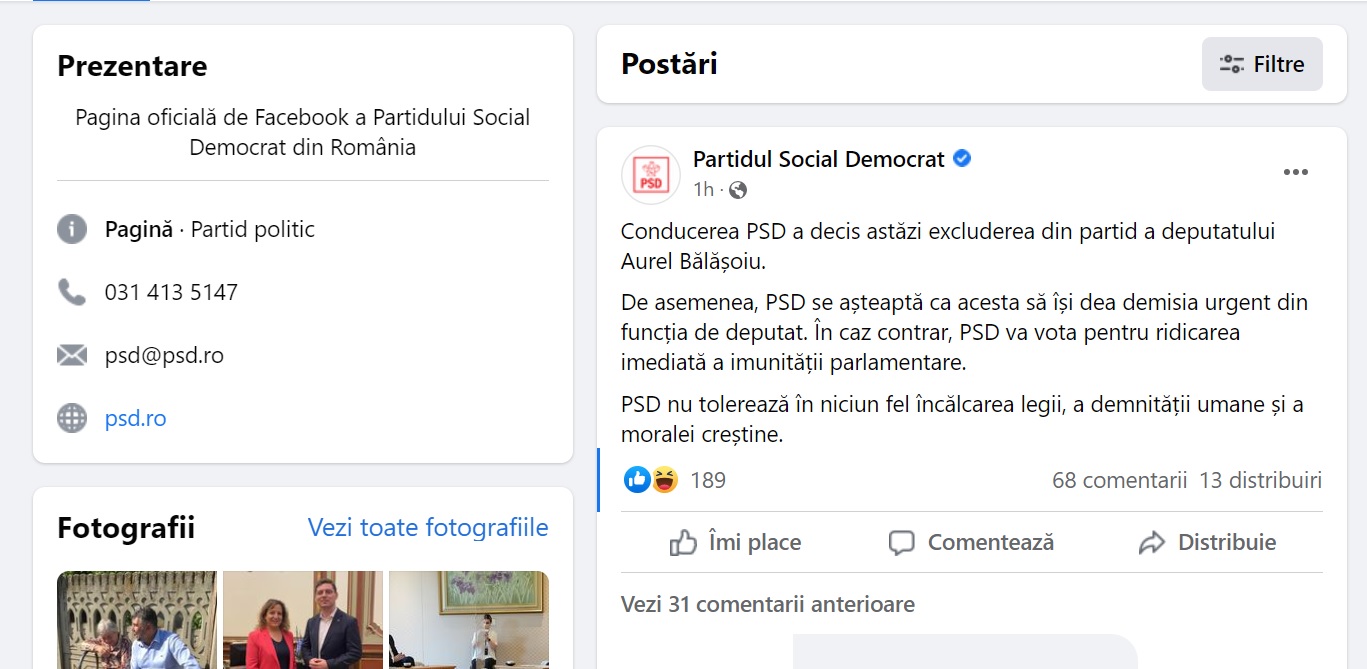The height and width of the screenshot is (669, 1367).
Task: Click the like reaction emoji icon
Action: [x=637, y=480]
